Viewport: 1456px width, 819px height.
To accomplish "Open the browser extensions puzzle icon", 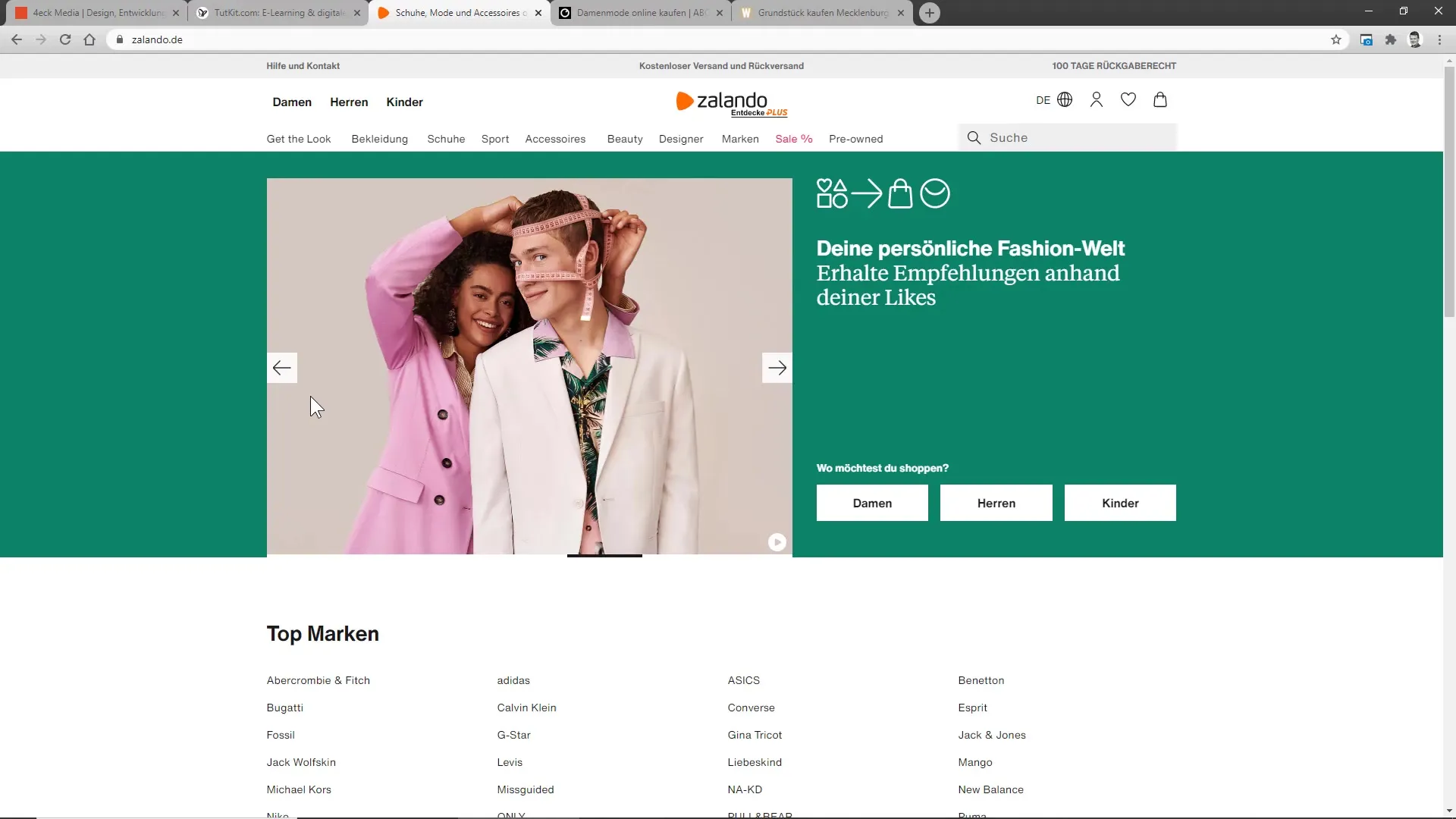I will coord(1391,39).
